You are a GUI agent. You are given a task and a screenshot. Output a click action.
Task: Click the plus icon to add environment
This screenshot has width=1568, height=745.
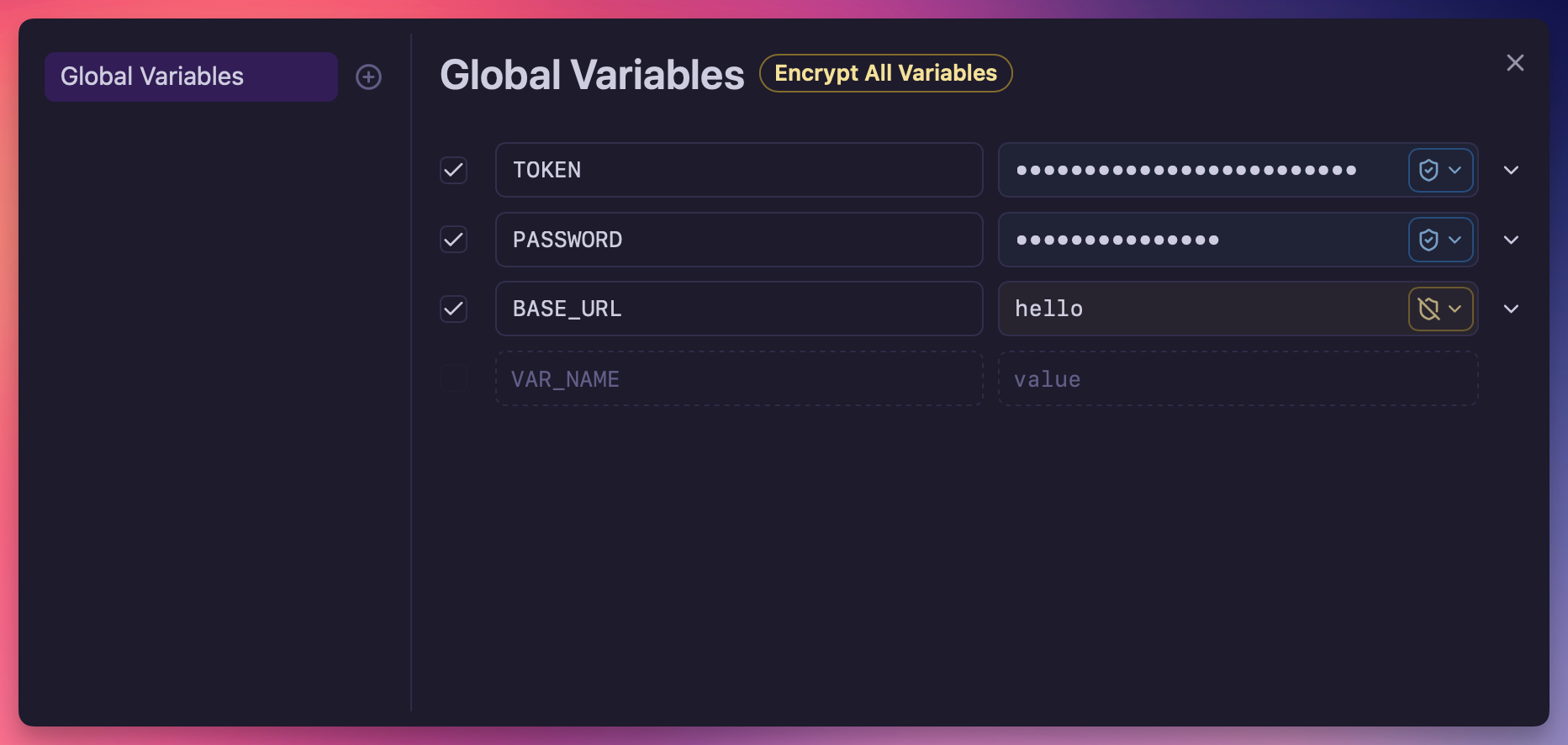[x=368, y=77]
